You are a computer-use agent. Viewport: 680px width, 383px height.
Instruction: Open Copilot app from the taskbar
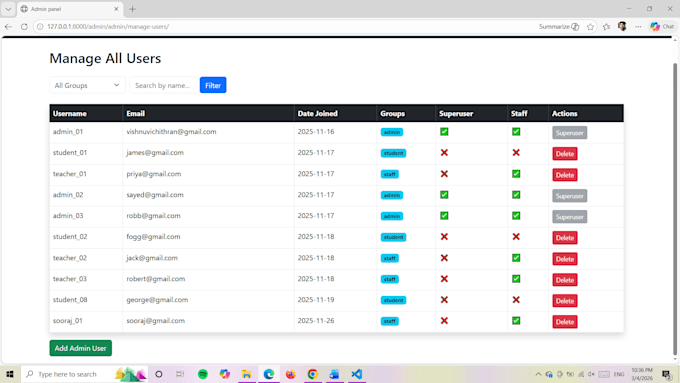225,374
